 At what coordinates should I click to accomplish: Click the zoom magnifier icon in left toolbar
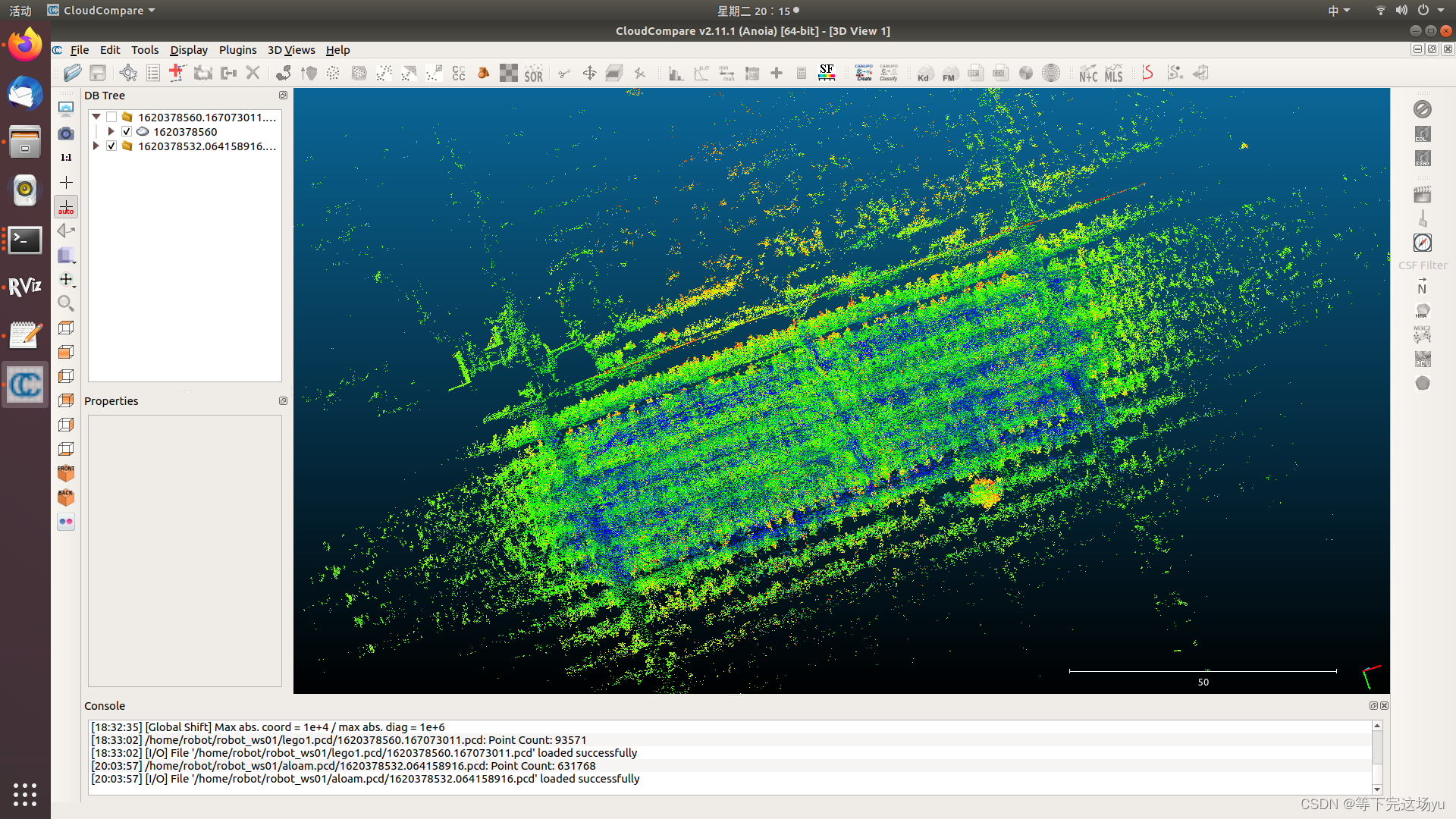(x=66, y=303)
